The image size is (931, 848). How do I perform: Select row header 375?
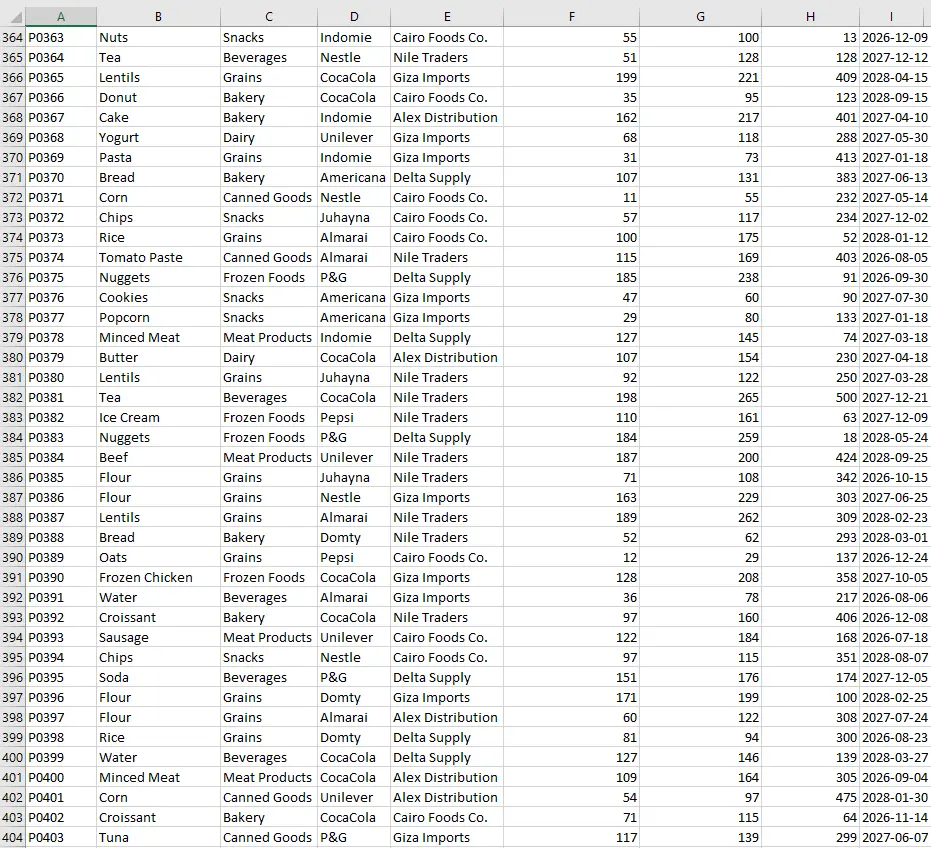pyautogui.click(x=12, y=258)
